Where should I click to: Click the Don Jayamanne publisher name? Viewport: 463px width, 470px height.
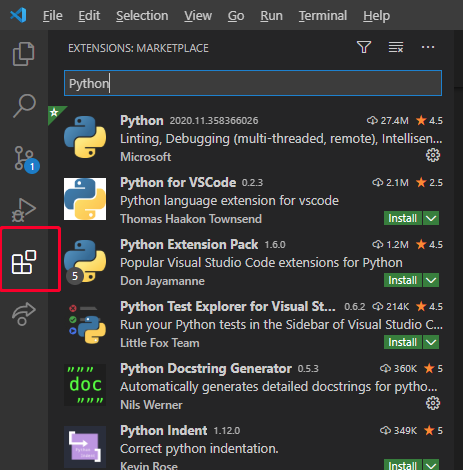click(x=162, y=281)
